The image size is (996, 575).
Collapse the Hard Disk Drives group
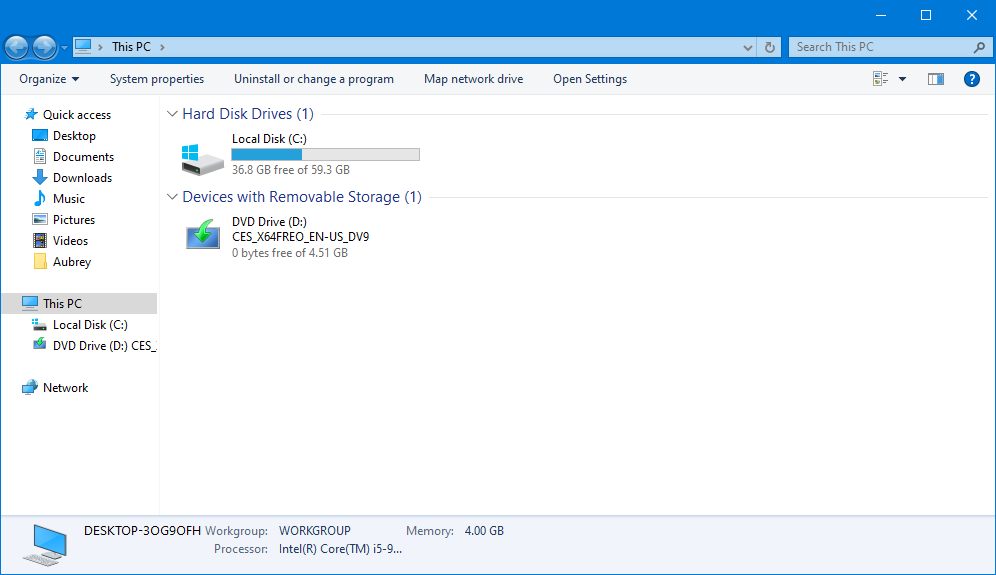pyautogui.click(x=172, y=114)
